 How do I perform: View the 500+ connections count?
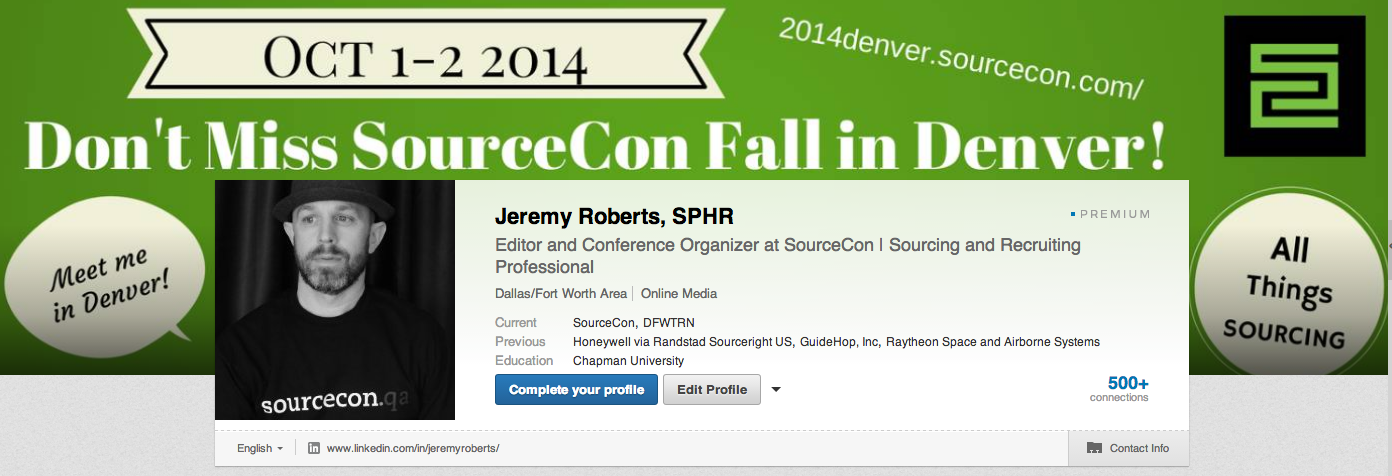tap(1120, 389)
